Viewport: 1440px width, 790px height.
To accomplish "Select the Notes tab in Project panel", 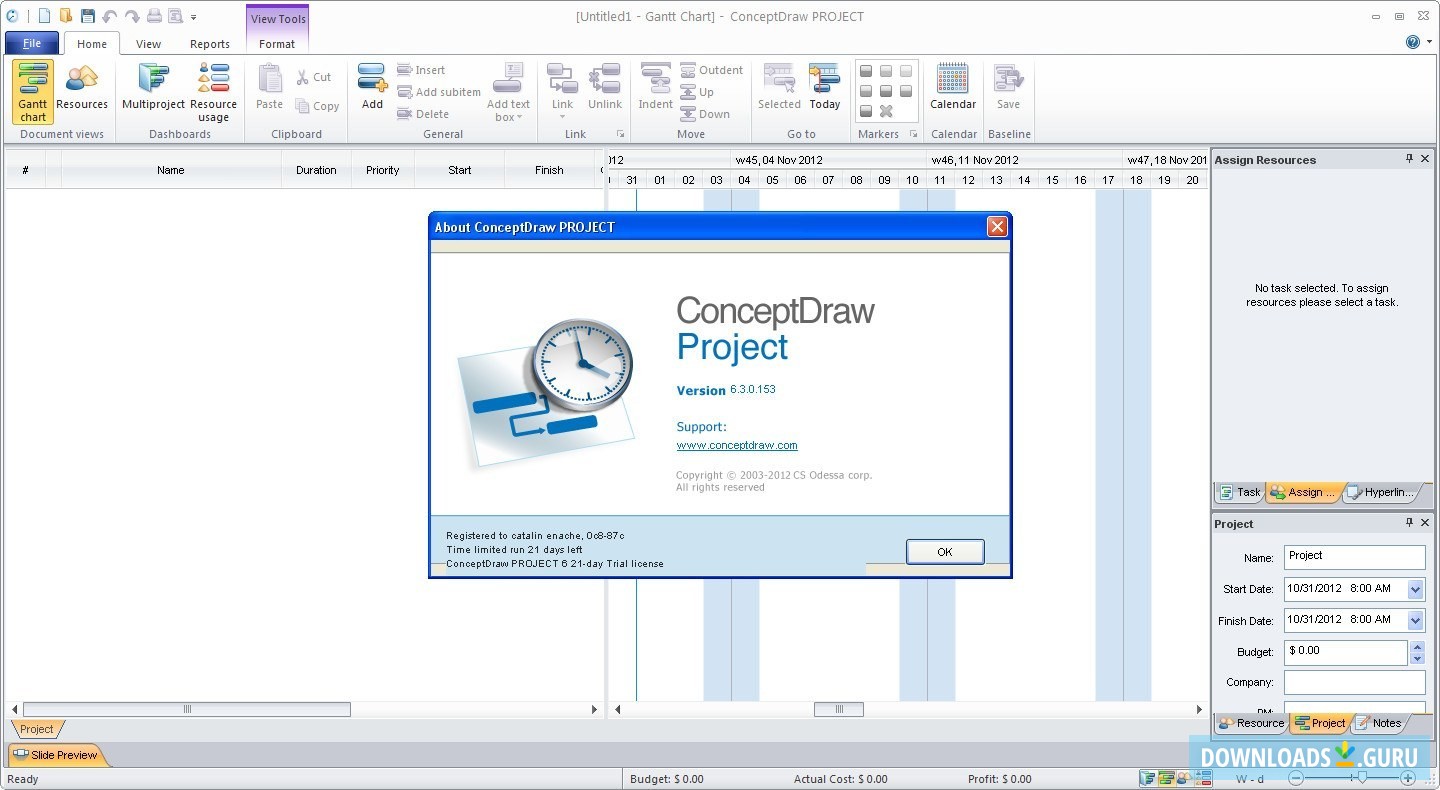I will [x=1378, y=723].
